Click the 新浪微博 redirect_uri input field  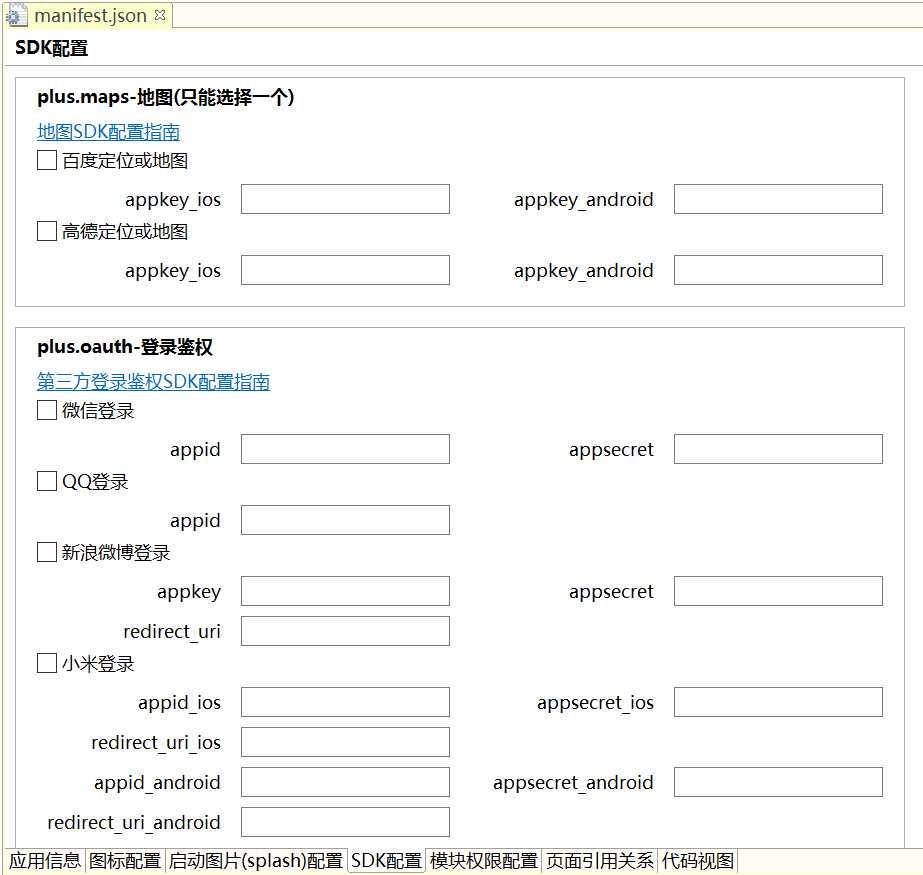tap(345, 632)
